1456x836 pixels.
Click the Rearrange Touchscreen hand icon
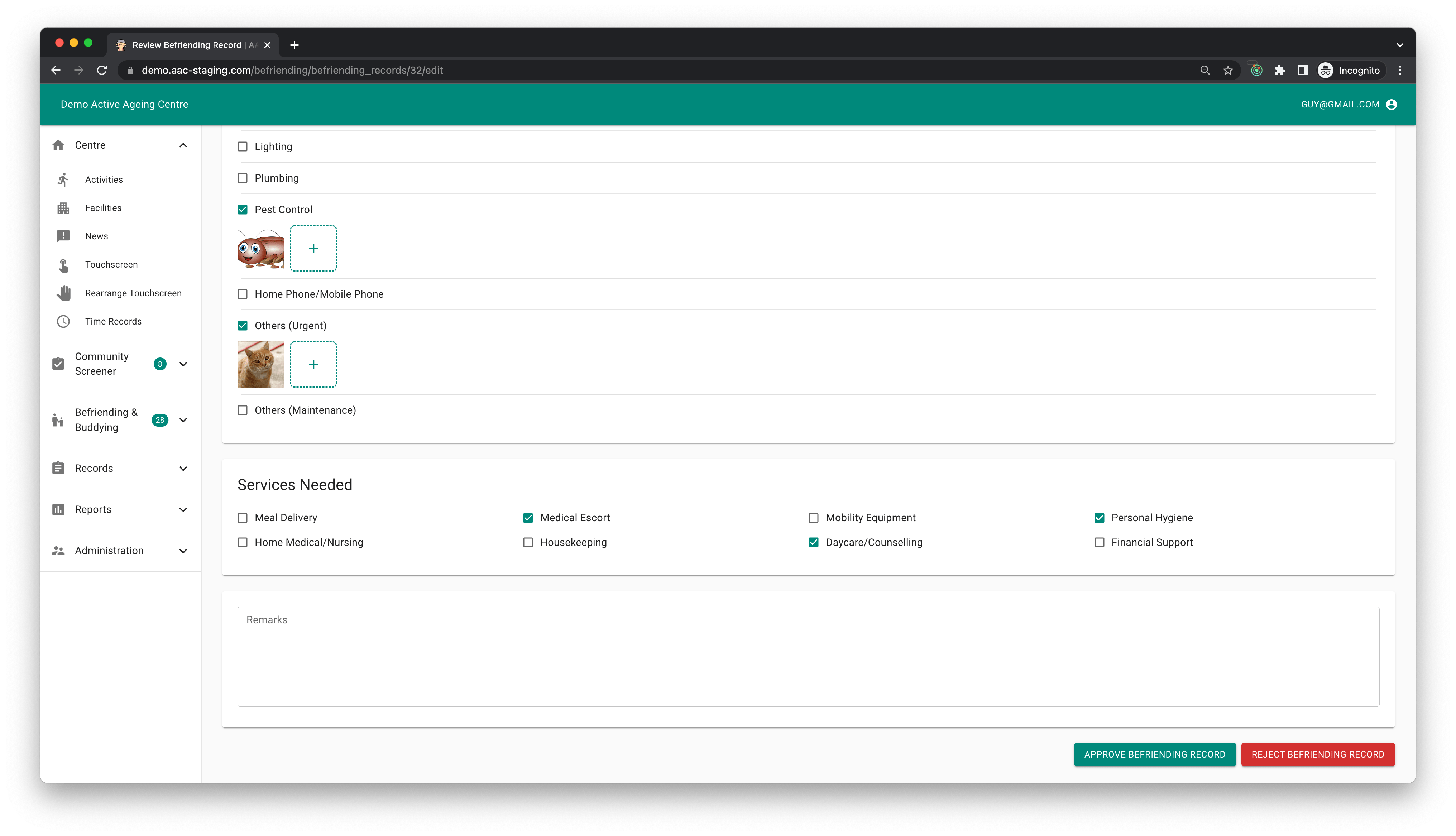[x=63, y=293]
